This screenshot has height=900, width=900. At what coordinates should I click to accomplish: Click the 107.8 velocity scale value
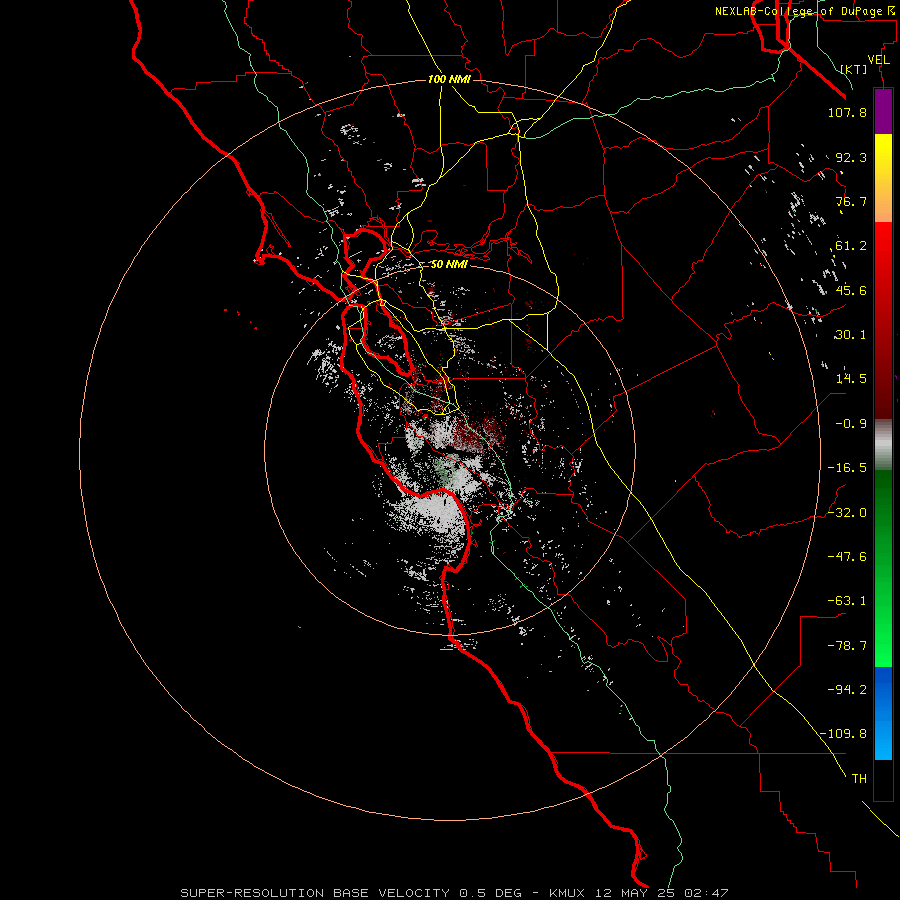tap(847, 112)
